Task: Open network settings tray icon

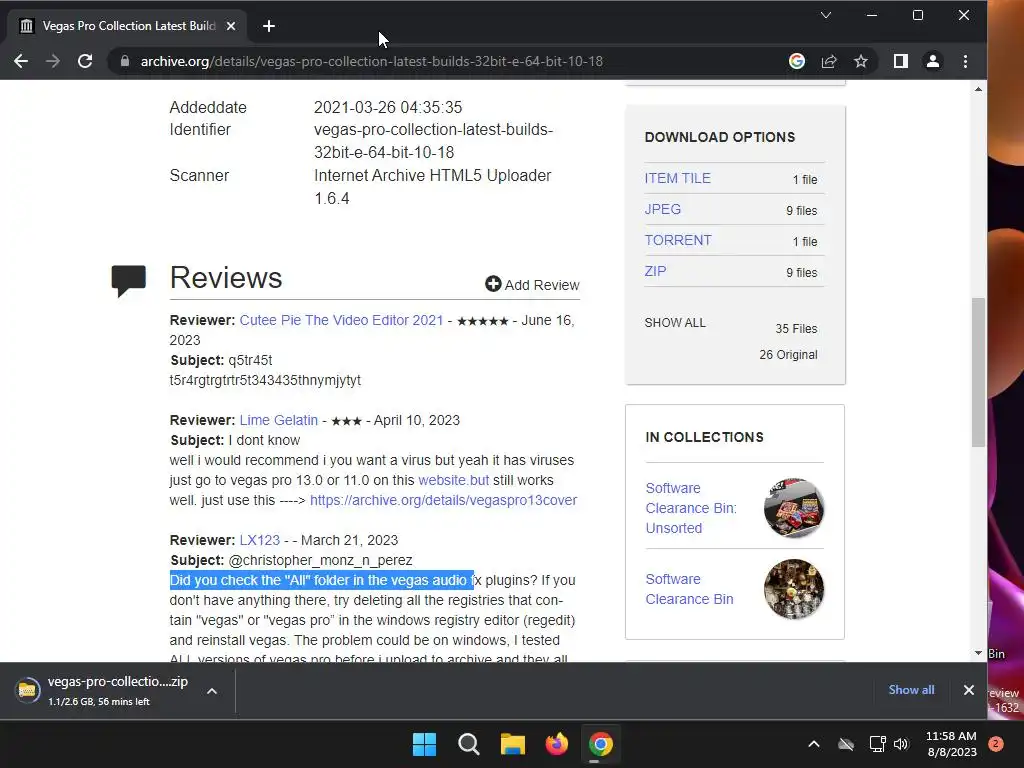Action: (877, 744)
